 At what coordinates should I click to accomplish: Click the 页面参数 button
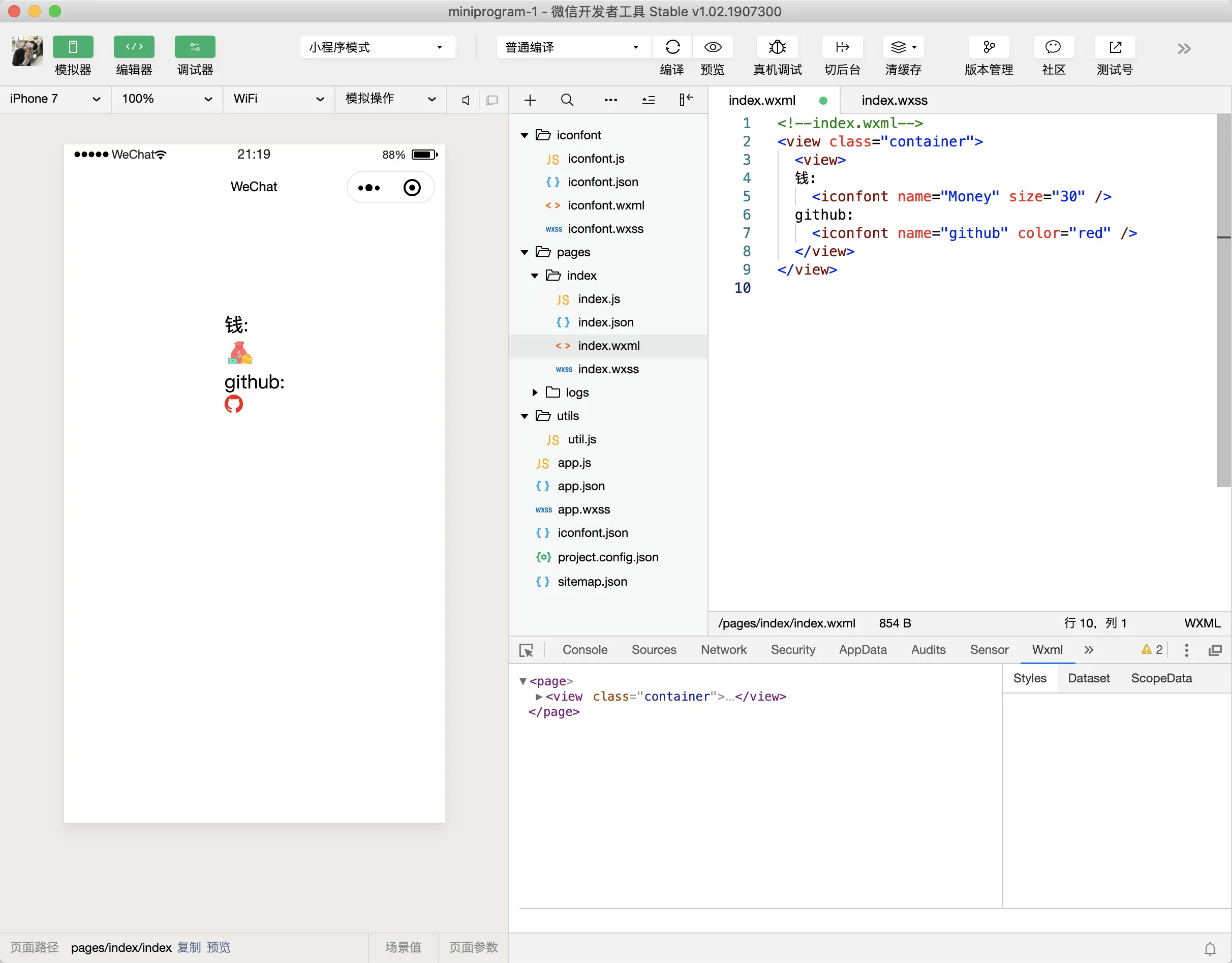coord(473,947)
